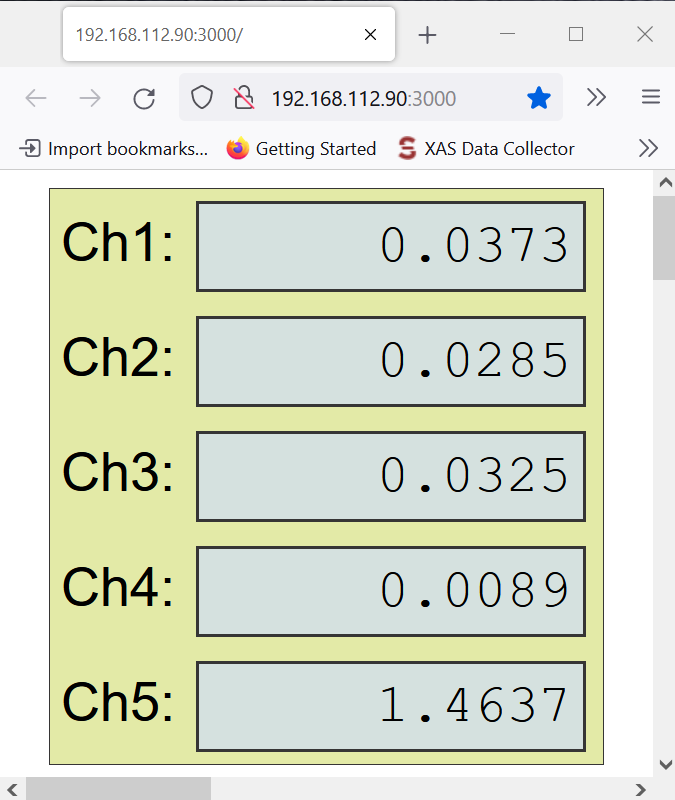The image size is (675, 800).
Task: Click the horizontal scrollbar left arrow
Action: [x=12, y=789]
